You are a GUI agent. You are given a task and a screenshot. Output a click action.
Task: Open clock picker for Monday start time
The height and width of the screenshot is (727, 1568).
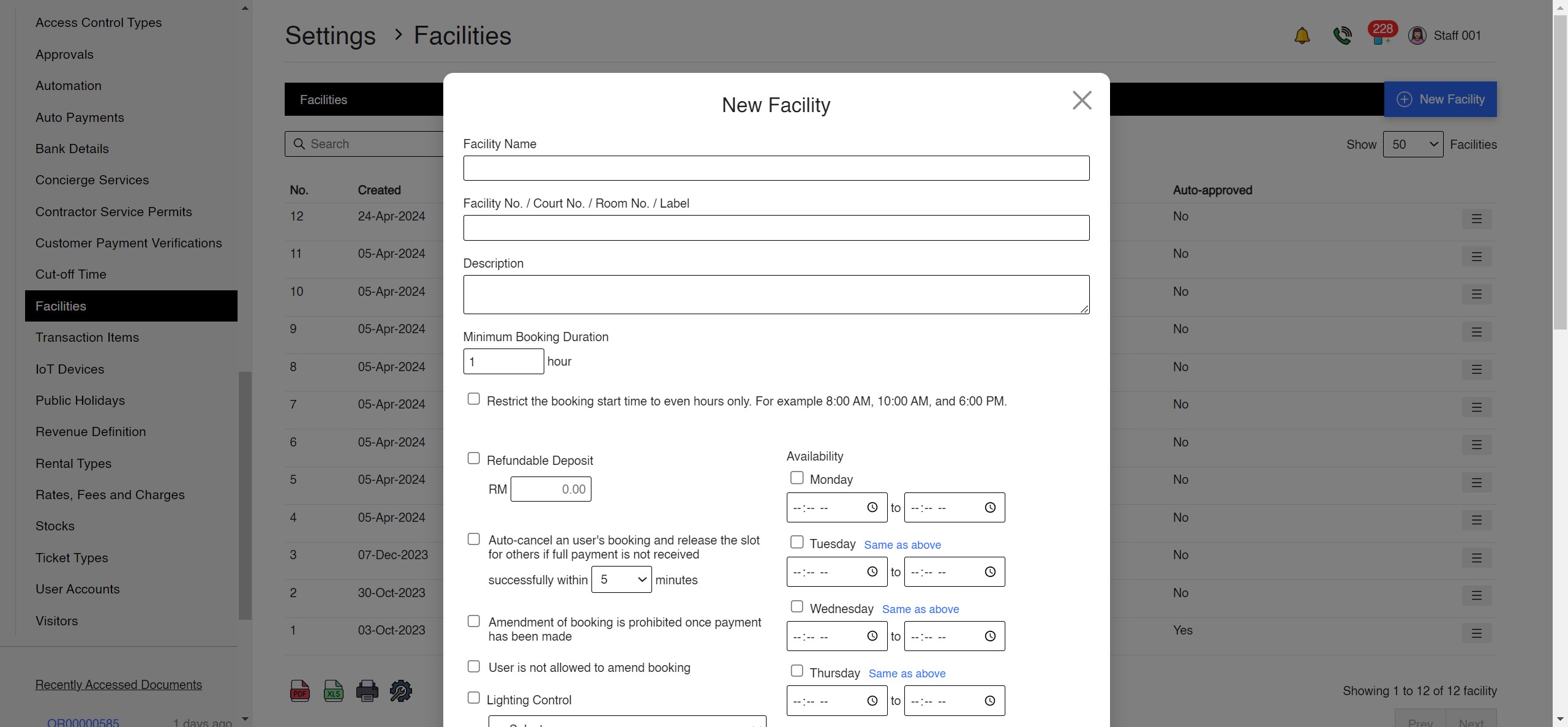(872, 507)
